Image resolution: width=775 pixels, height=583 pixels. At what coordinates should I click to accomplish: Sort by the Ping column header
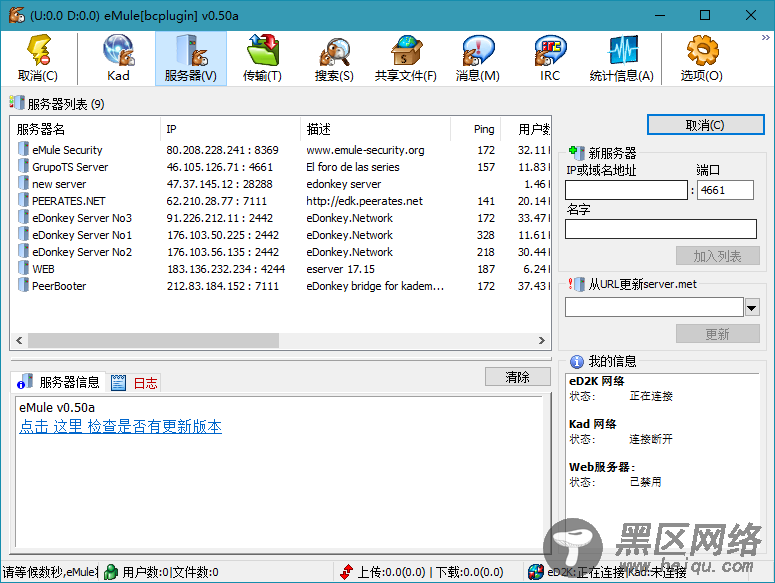(475, 129)
